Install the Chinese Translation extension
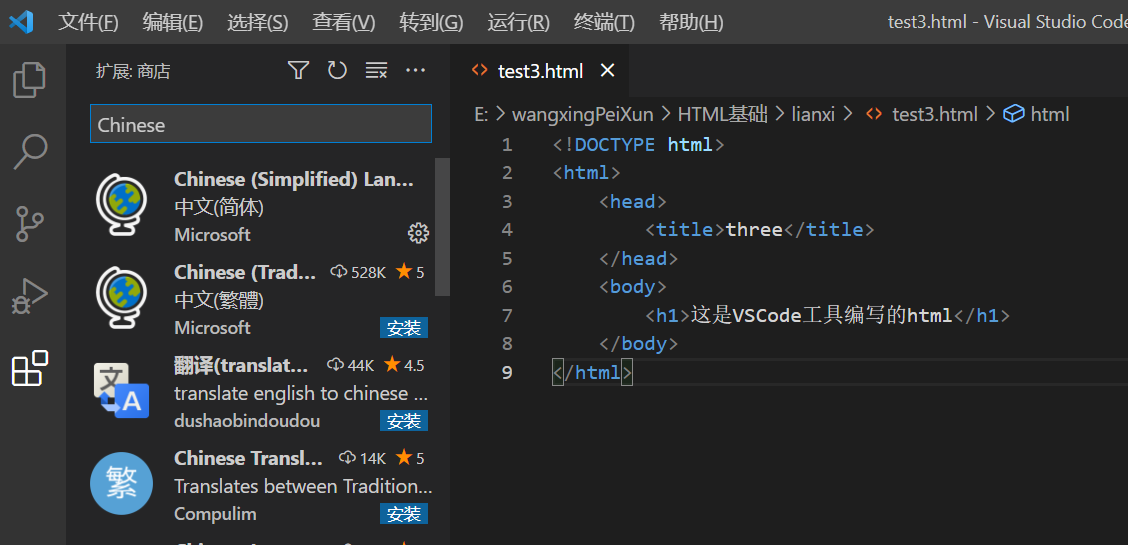Screen dimensions: 1128x545 click(404, 513)
